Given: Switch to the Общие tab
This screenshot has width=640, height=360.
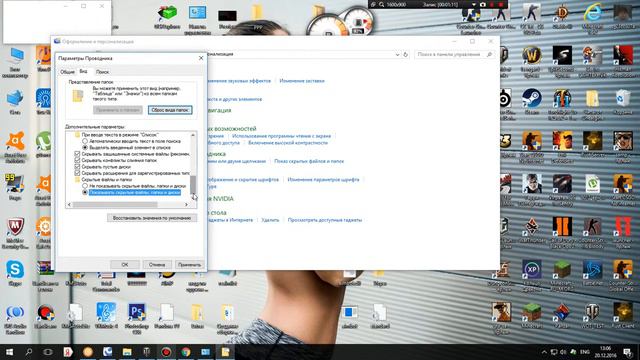Looking at the screenshot, I should point(67,72).
